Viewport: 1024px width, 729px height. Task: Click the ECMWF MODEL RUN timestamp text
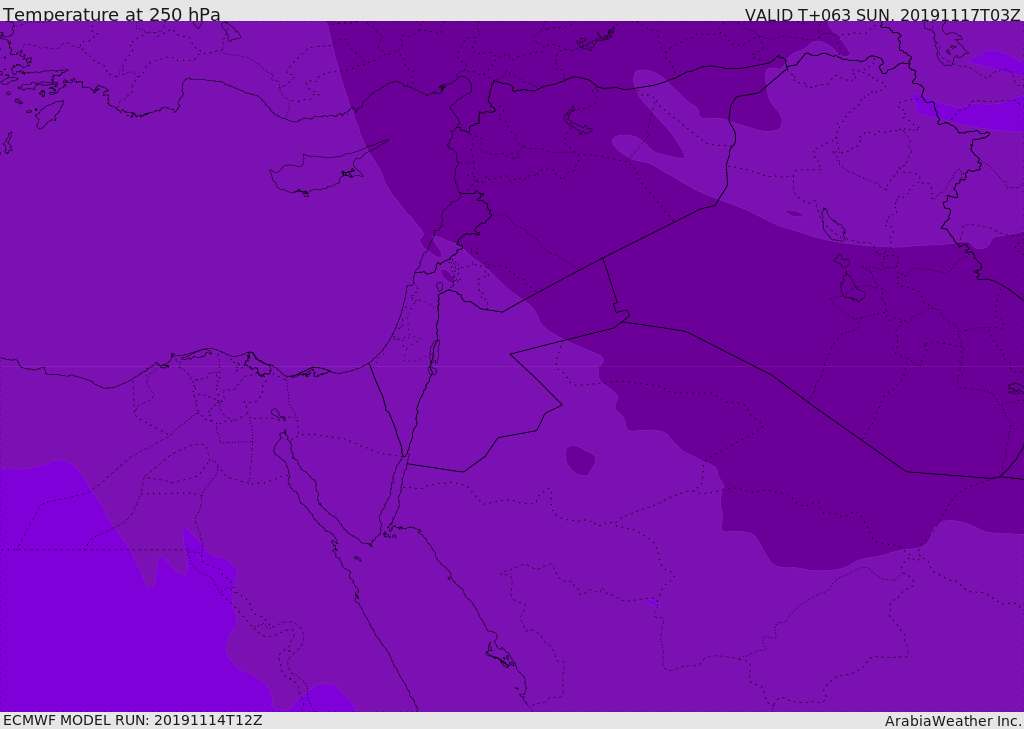(132, 720)
